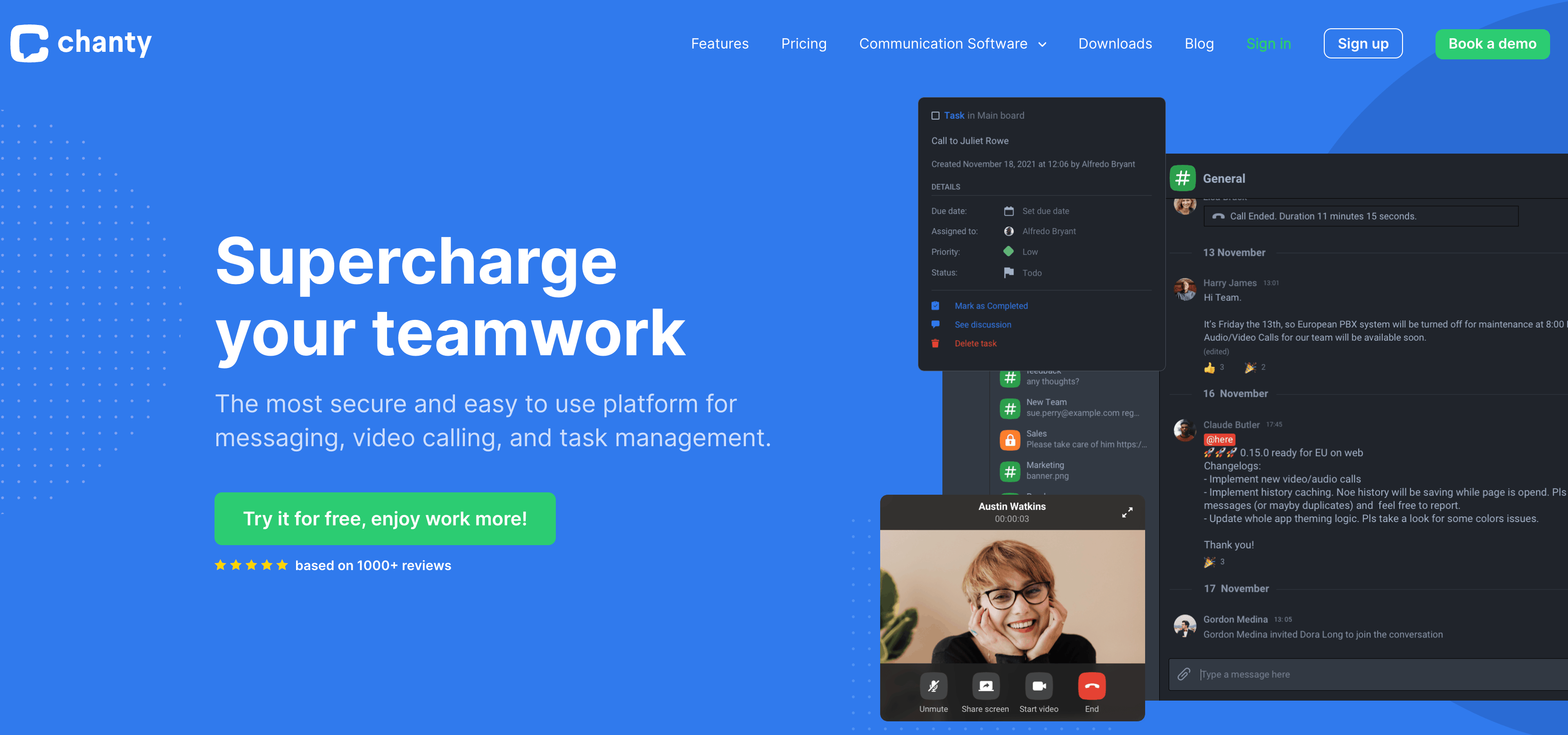Screen dimensions: 1568x735
Task: Click party popper reaction under Thank you
Action: [1209, 562]
